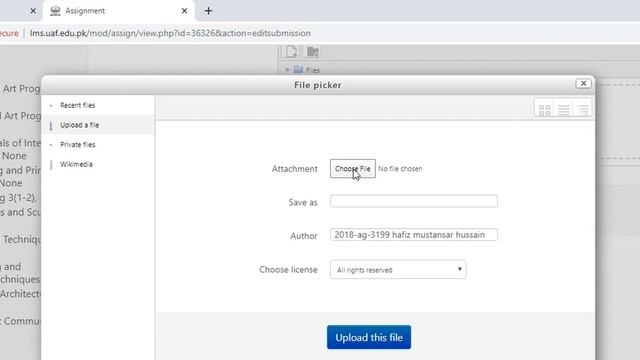Switch to the Assignment tab
Image resolution: width=640 pixels, height=360 pixels.
[x=118, y=11]
